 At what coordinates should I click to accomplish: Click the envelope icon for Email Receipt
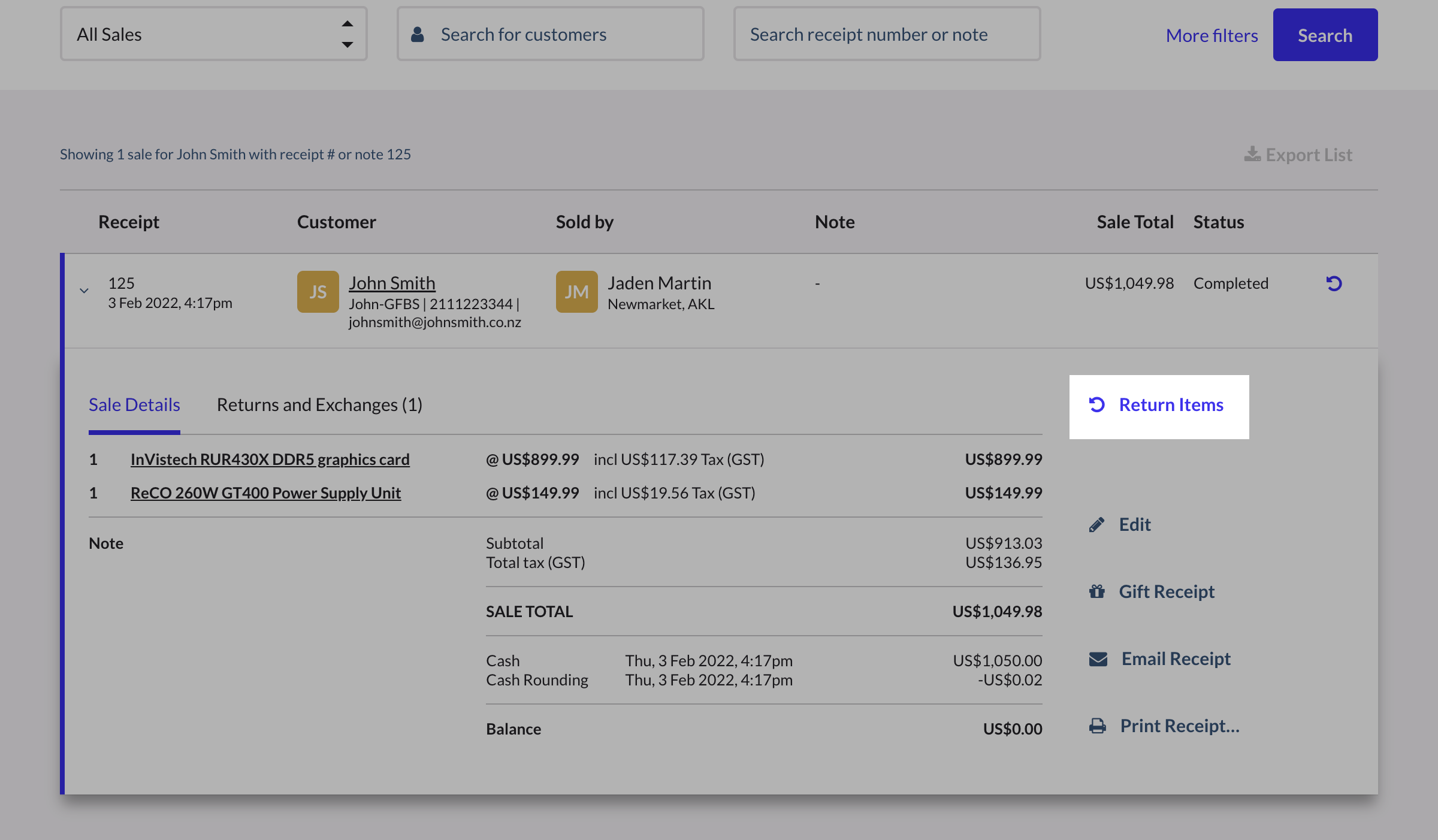coord(1097,660)
